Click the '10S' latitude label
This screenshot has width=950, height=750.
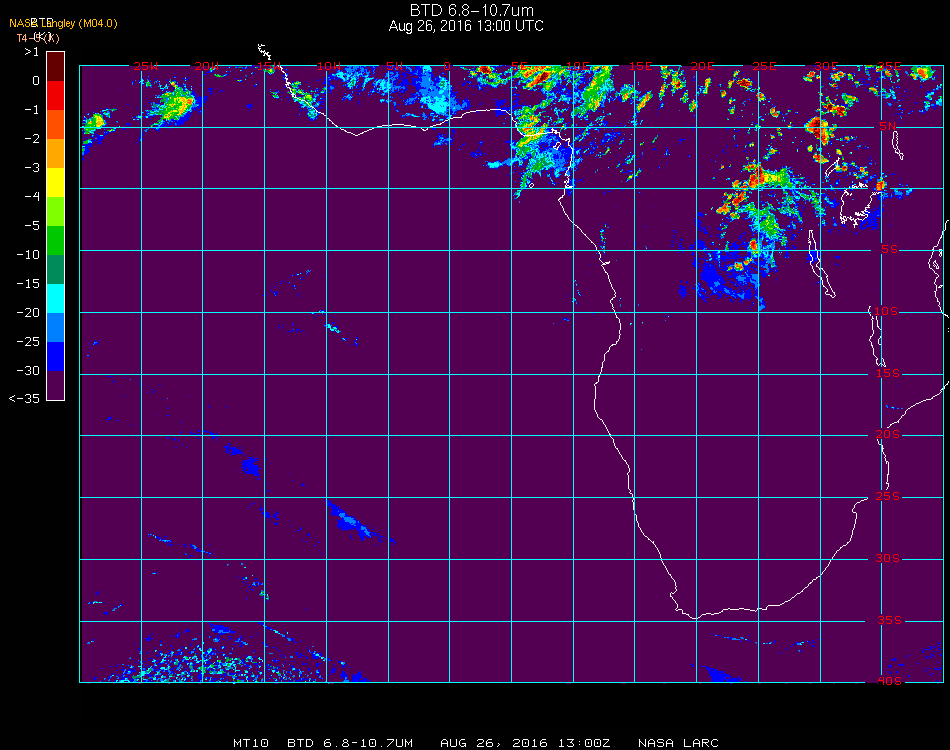[886, 311]
